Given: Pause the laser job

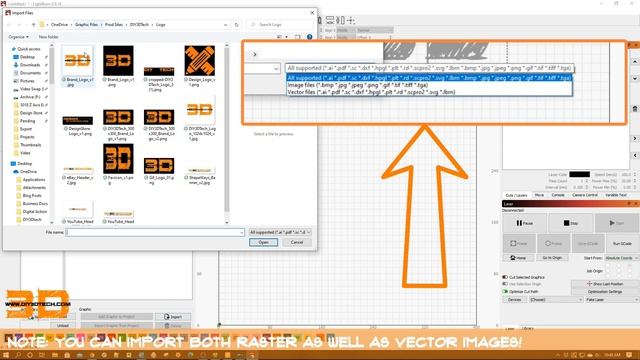Looking at the screenshot, I should coord(524,223).
